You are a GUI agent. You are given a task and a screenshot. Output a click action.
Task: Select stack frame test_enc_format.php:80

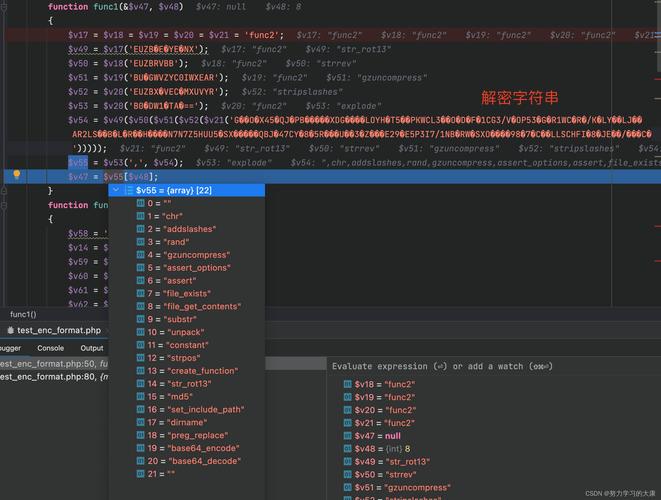coord(54,377)
